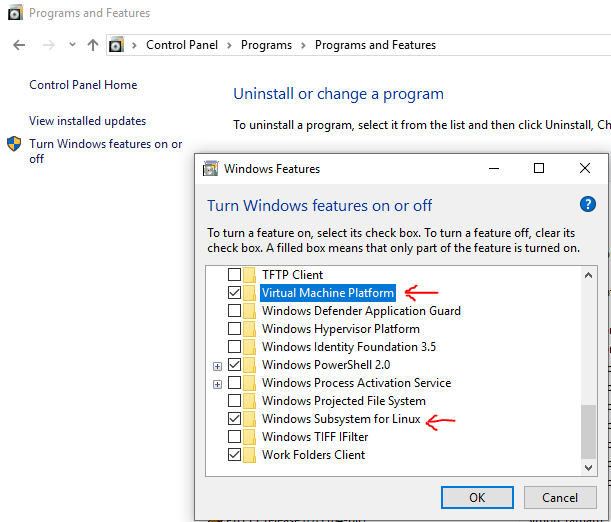
Task: Click the features list scroll down arrow
Action: tap(588, 467)
